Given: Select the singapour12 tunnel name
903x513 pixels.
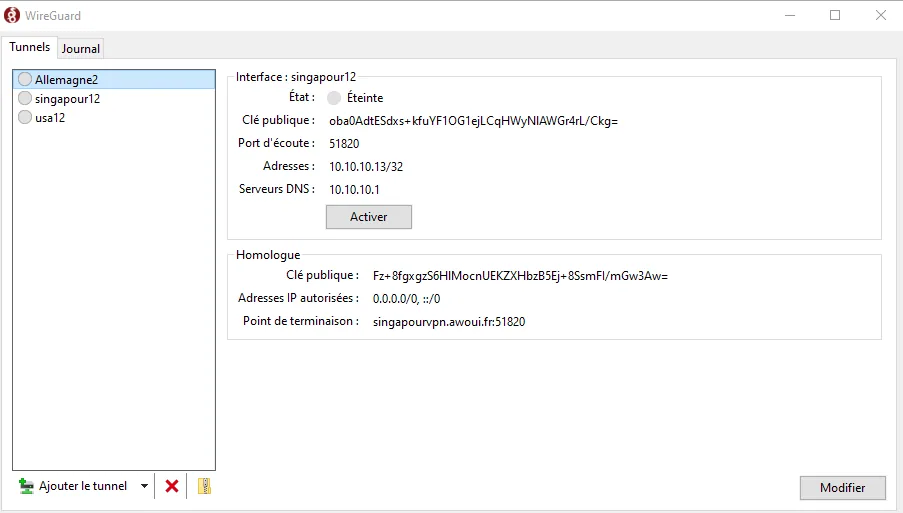Looking at the screenshot, I should (67, 99).
